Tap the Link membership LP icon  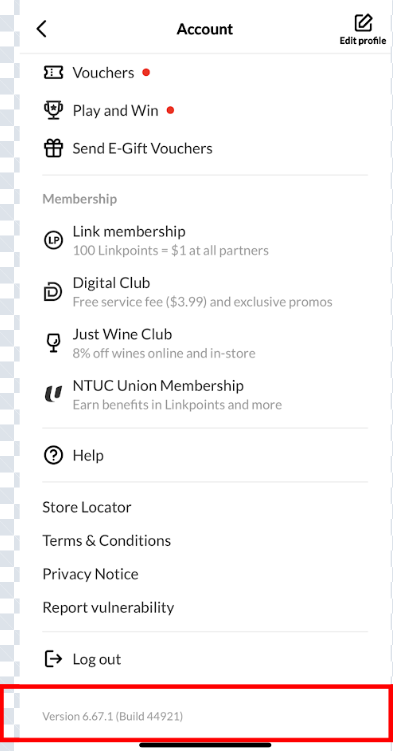tap(53, 240)
